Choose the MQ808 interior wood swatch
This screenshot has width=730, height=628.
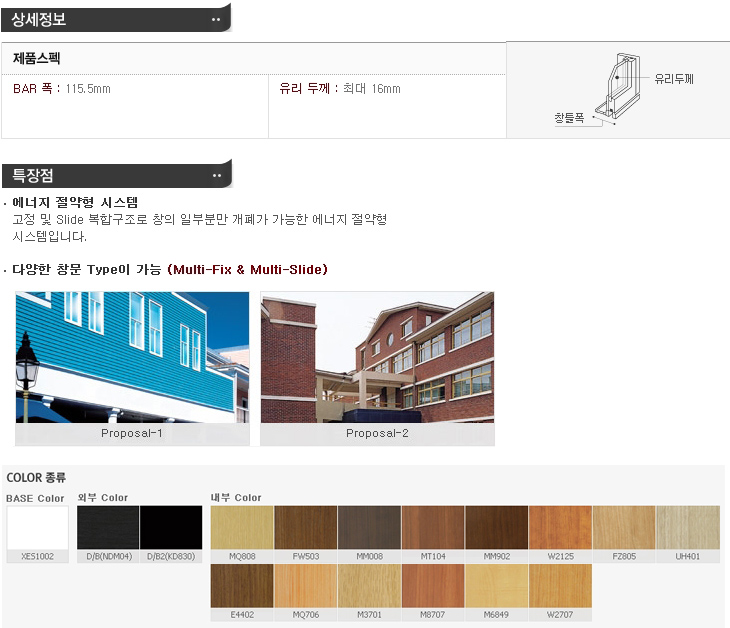click(242, 527)
